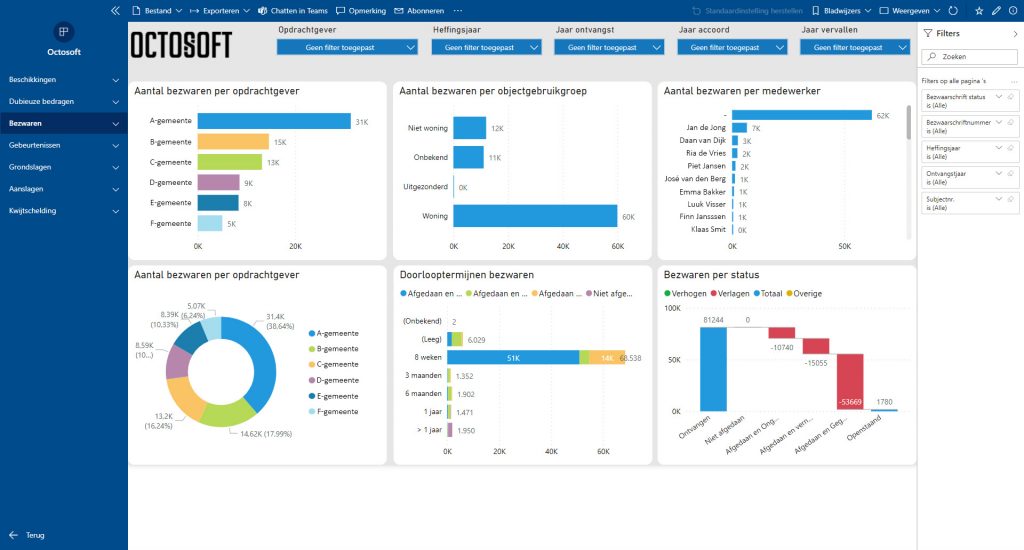Click the Abonneren button
The width and height of the screenshot is (1024, 550).
pos(419,10)
